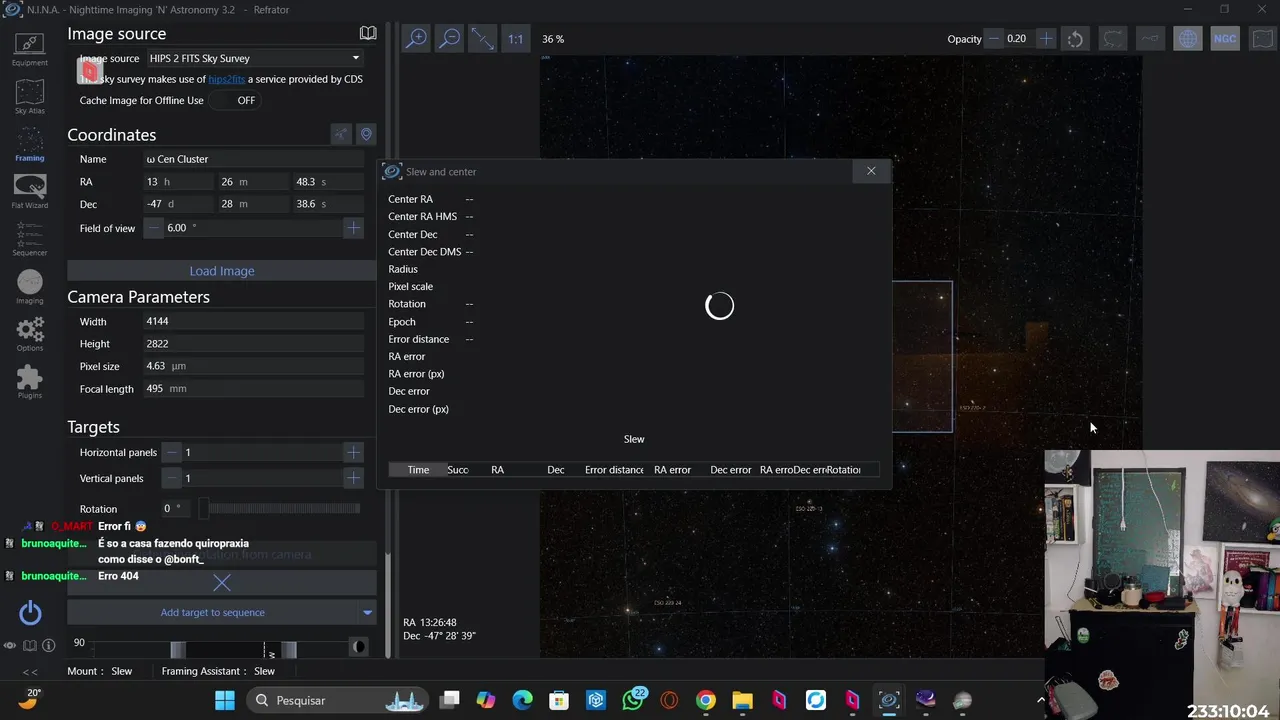Decrease Horizontal panels count
Viewport: 1280px width, 720px height.
(172, 452)
